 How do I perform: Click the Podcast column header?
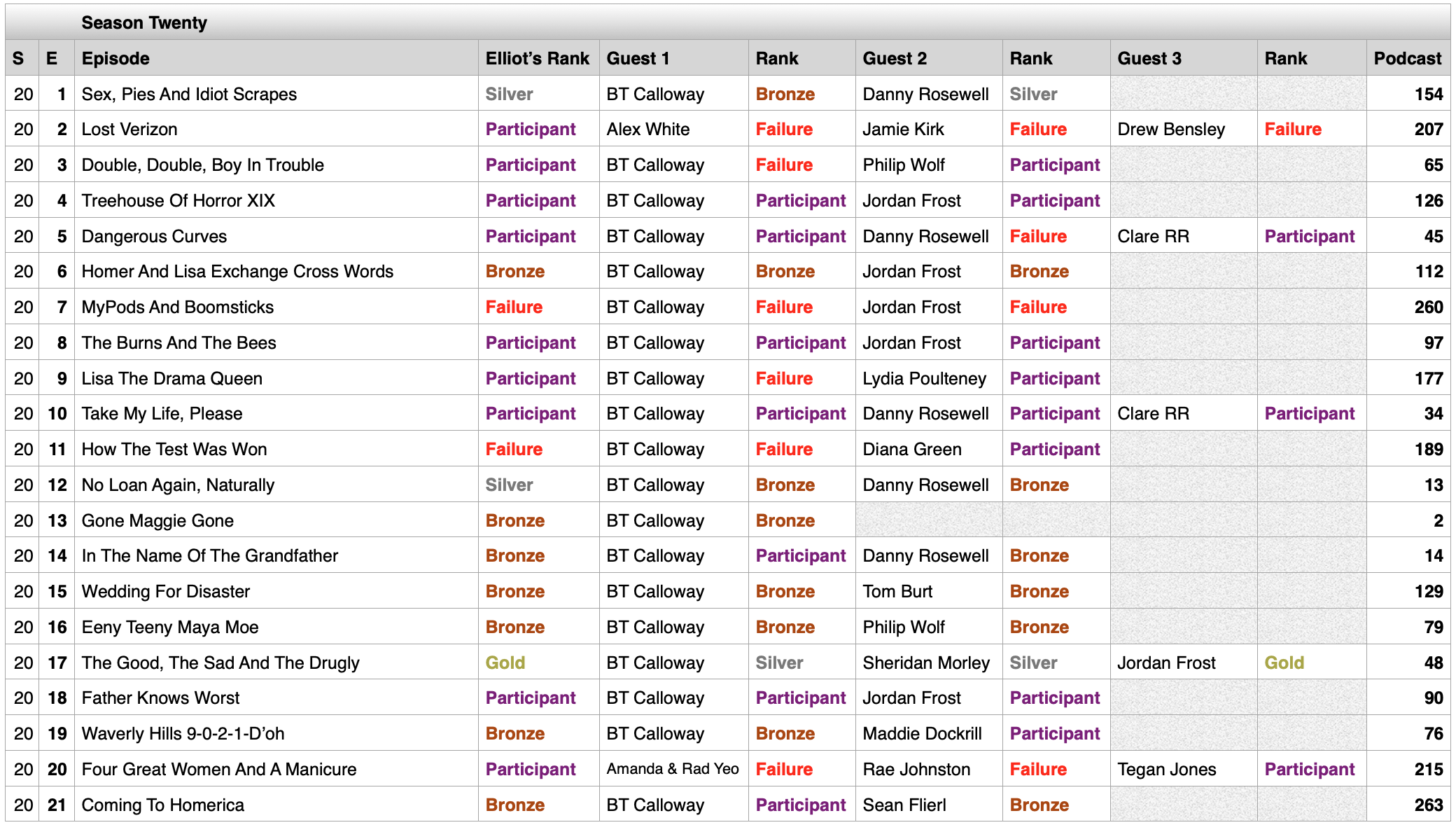coord(1407,58)
